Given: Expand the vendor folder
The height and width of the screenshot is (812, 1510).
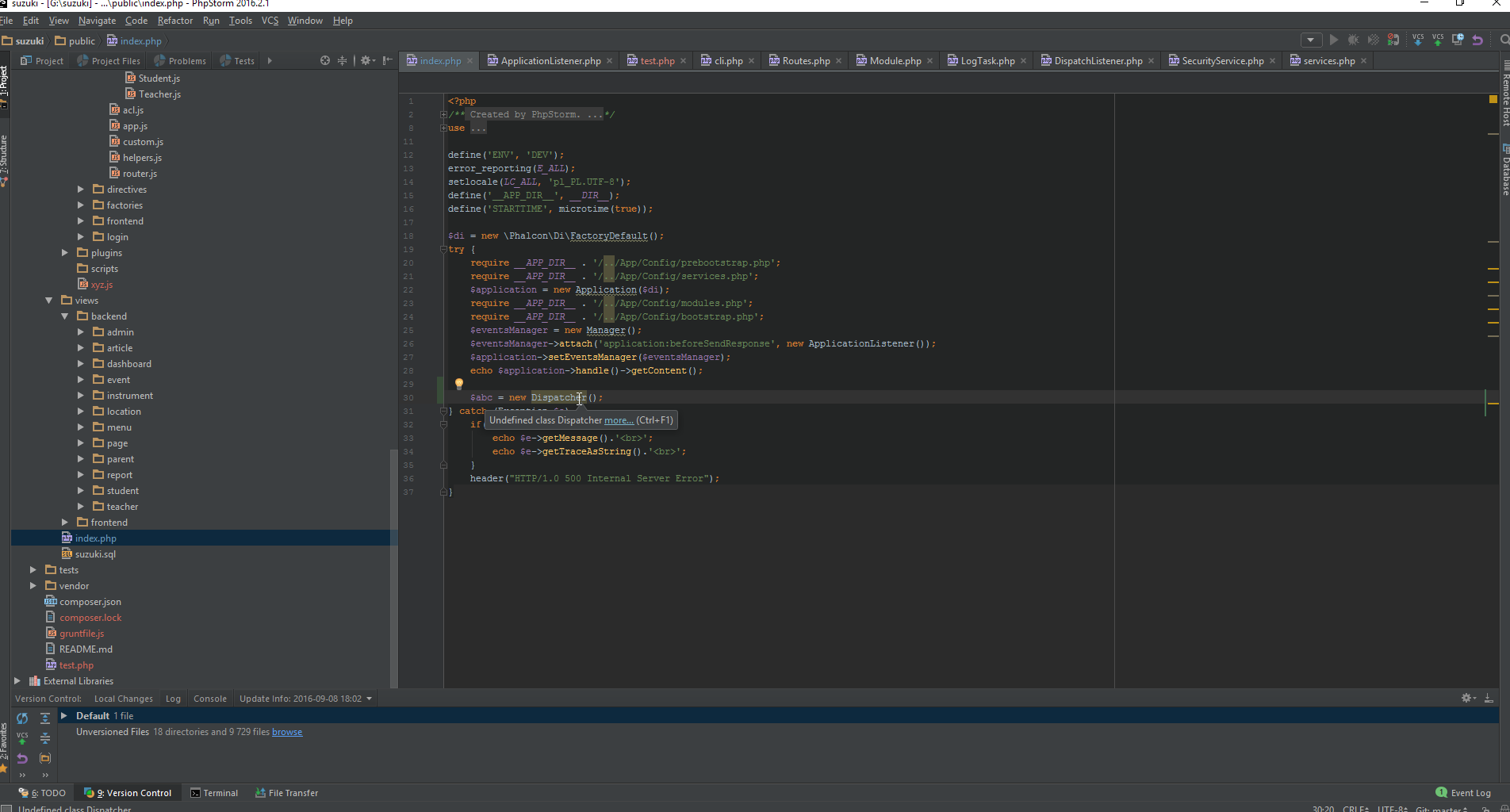Looking at the screenshot, I should [33, 586].
